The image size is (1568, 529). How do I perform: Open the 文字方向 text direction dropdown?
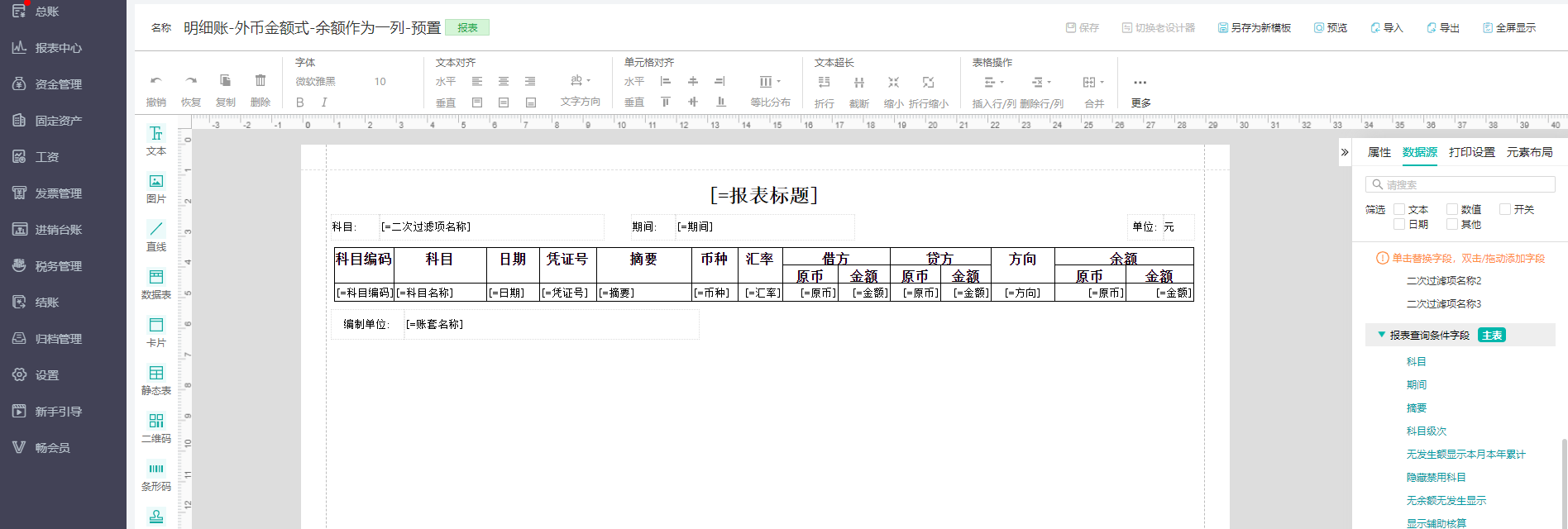581,81
